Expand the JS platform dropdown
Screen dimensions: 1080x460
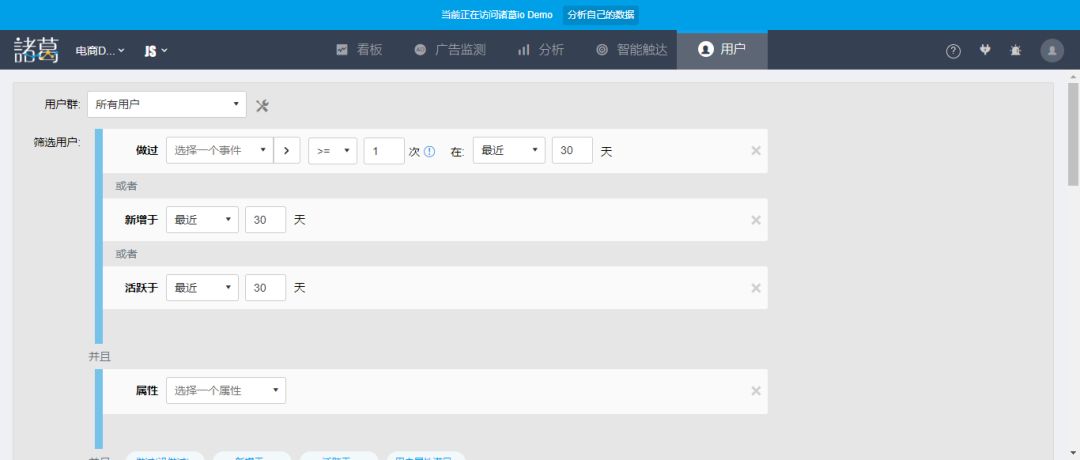tap(156, 50)
